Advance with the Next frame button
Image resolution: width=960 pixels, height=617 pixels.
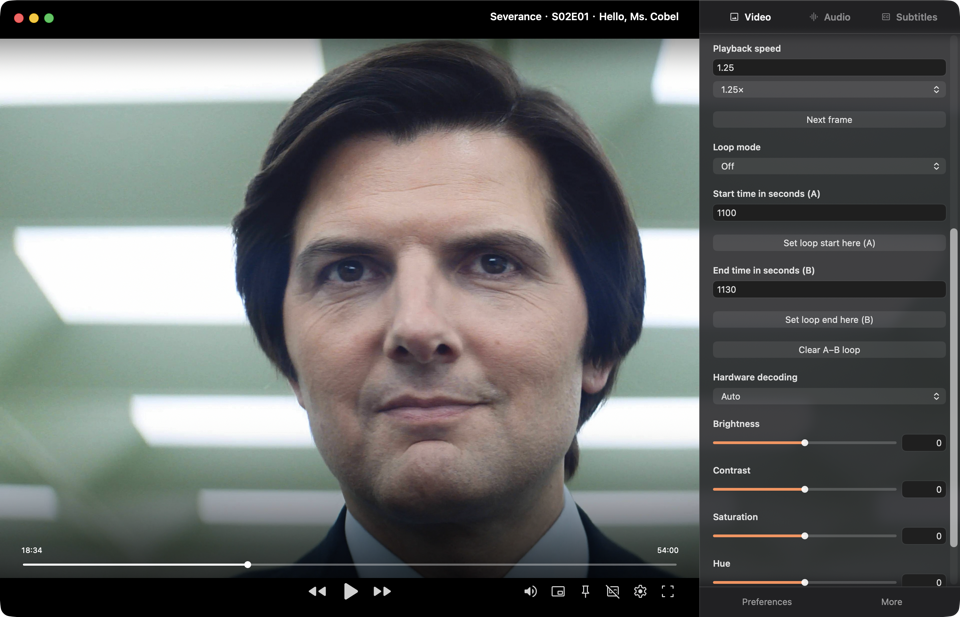(829, 120)
